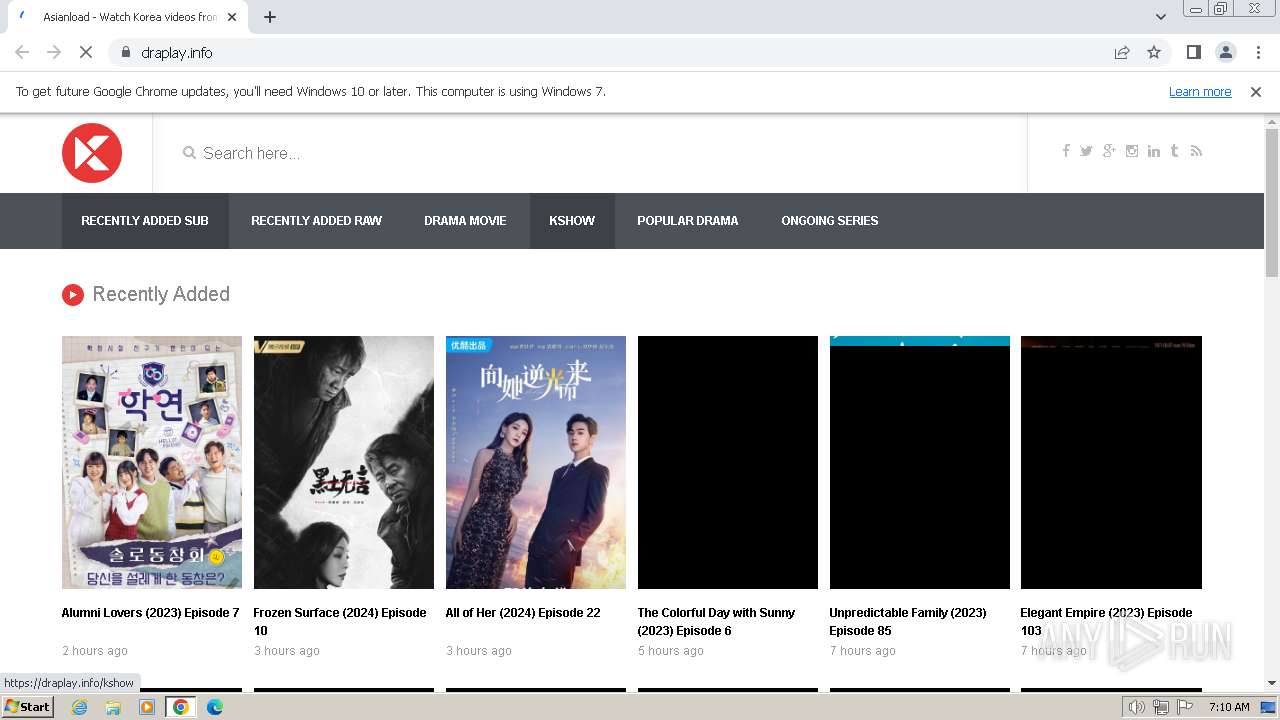Open File Explorer from the taskbar
Viewport: 1280px width, 720px height.
[113, 707]
